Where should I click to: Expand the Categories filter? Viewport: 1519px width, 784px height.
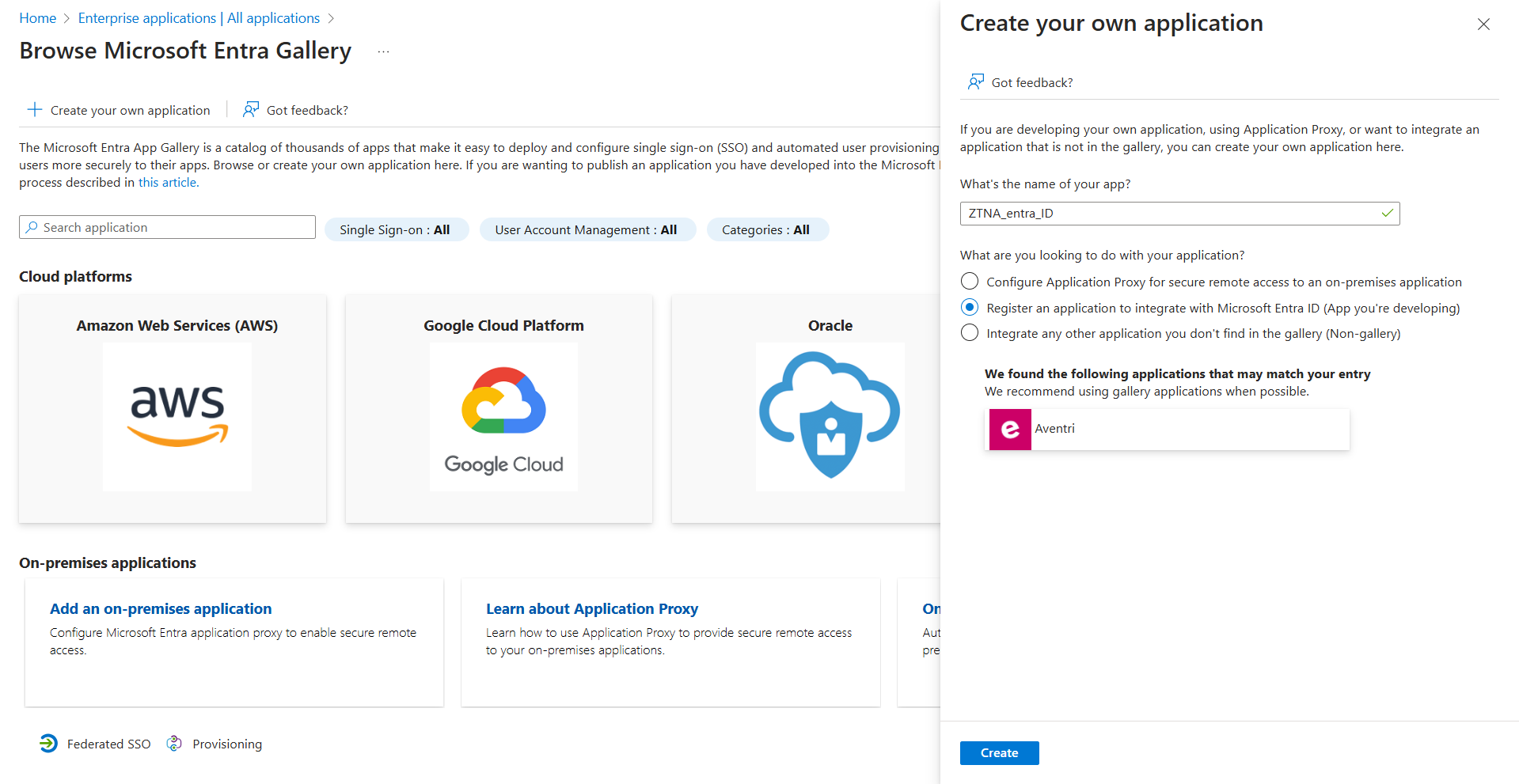[766, 230]
